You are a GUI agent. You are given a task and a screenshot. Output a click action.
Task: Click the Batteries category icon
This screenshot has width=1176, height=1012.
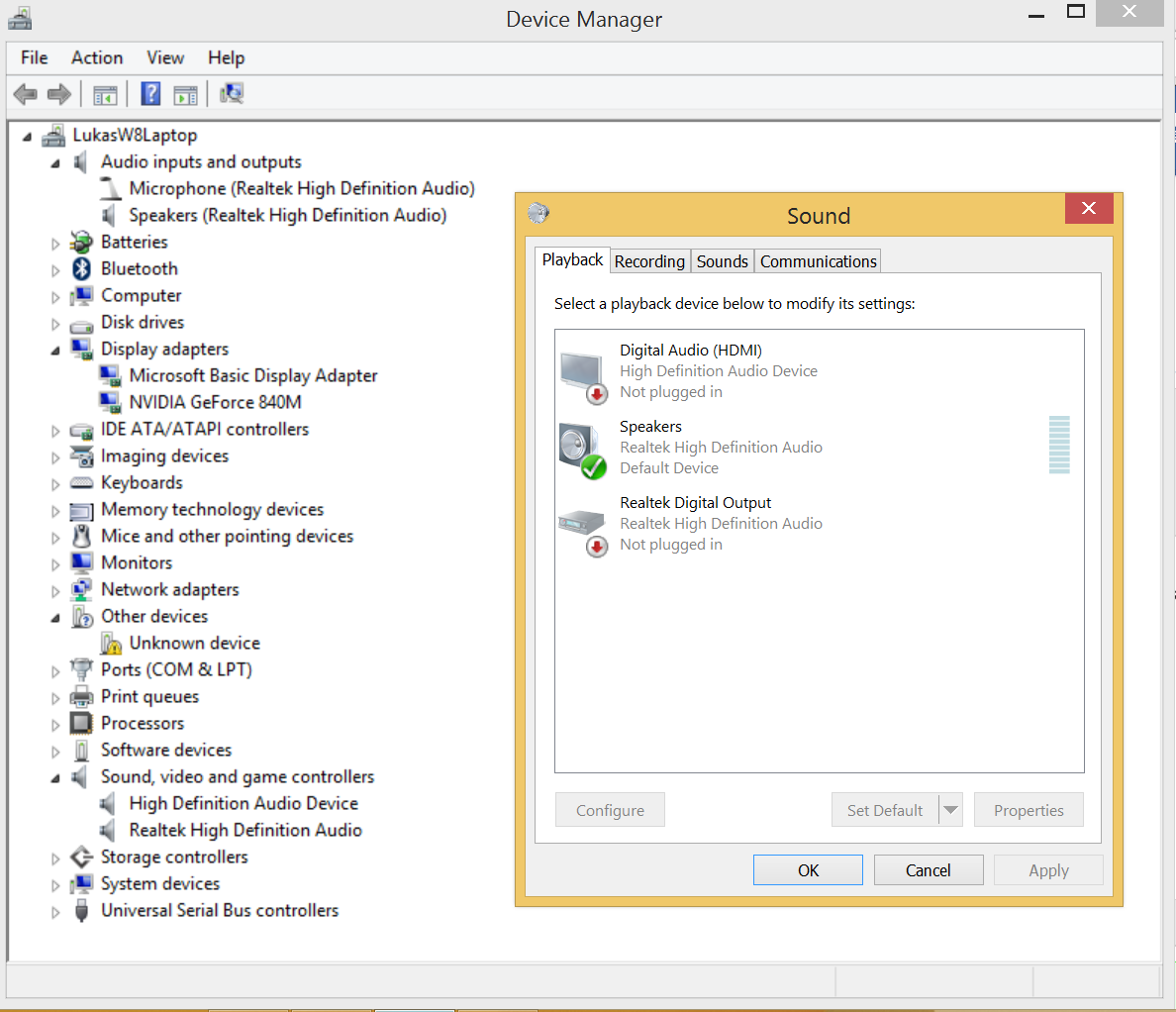click(x=81, y=242)
